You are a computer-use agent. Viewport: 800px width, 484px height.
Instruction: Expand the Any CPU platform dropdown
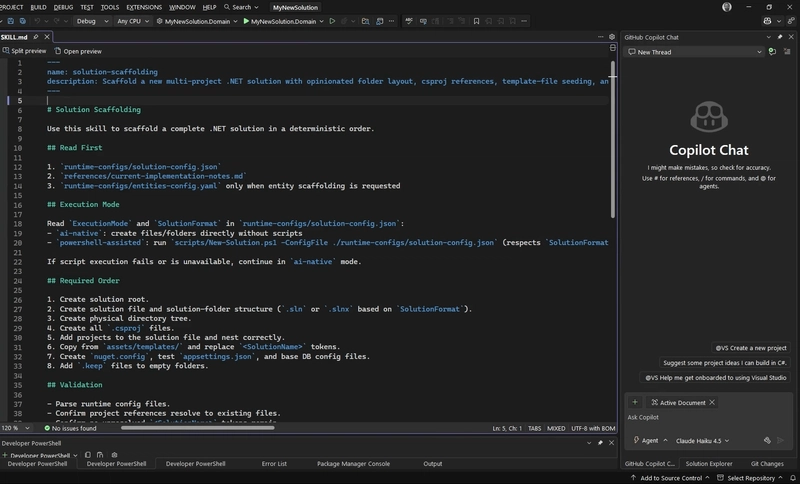click(x=134, y=21)
